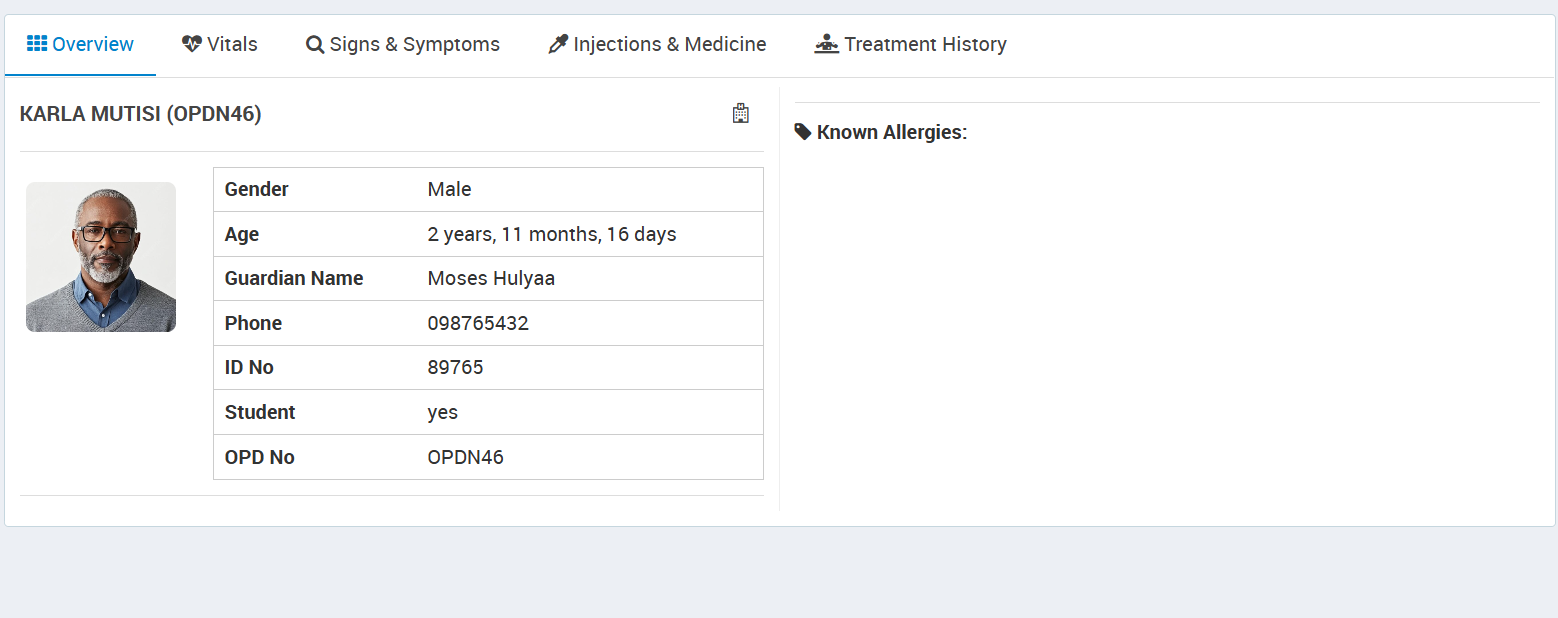
Task: Click the eyedropper icon for Injections & Medicine
Action: pyautogui.click(x=558, y=44)
